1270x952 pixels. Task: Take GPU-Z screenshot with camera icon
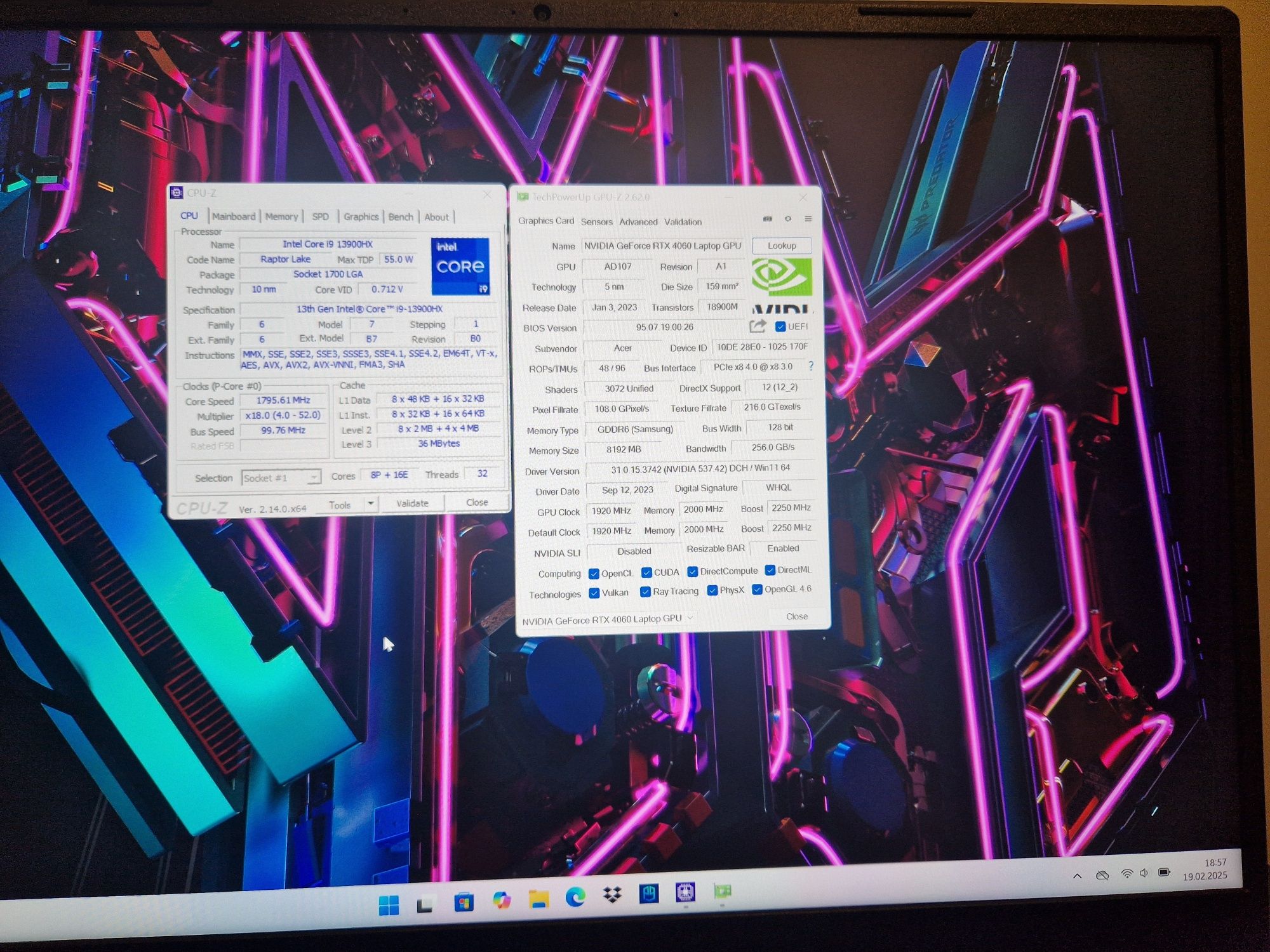pos(768,218)
